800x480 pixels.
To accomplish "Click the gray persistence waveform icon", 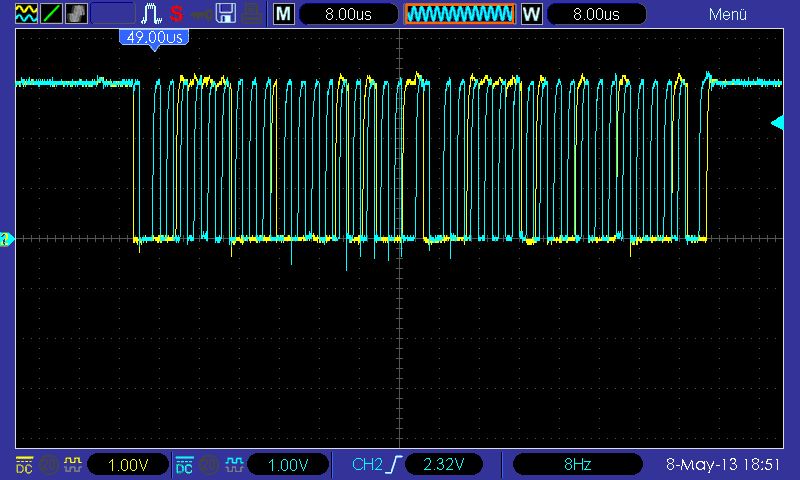I will click(76, 14).
